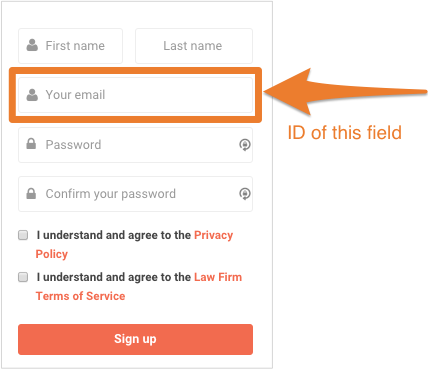Tick the Law Firm Terms of Service checkbox
Screen dimensions: 428x370
tap(23, 277)
